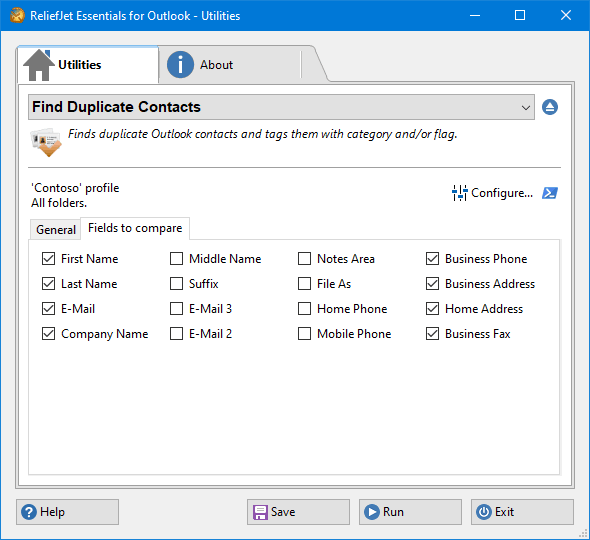This screenshot has height=540, width=590.
Task: Uncheck the Business Phone checkbox
Action: 432,259
